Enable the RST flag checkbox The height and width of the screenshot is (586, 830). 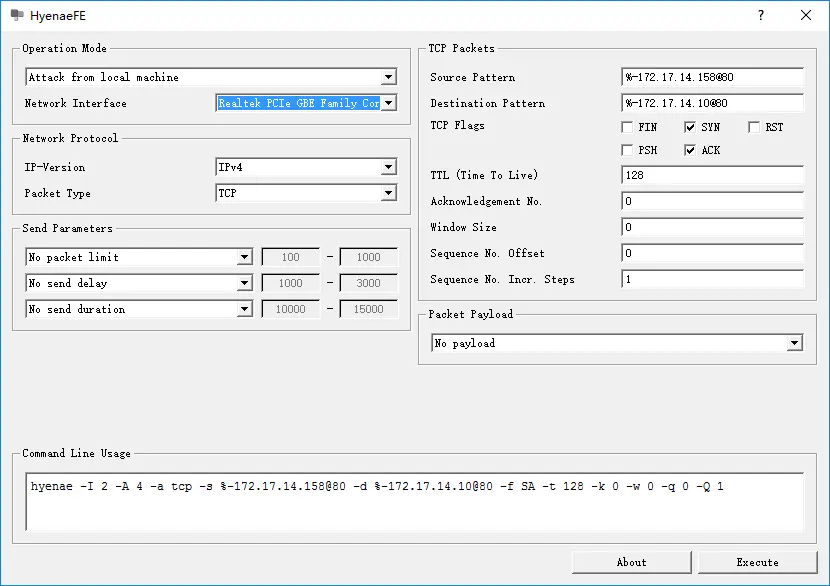[x=752, y=127]
